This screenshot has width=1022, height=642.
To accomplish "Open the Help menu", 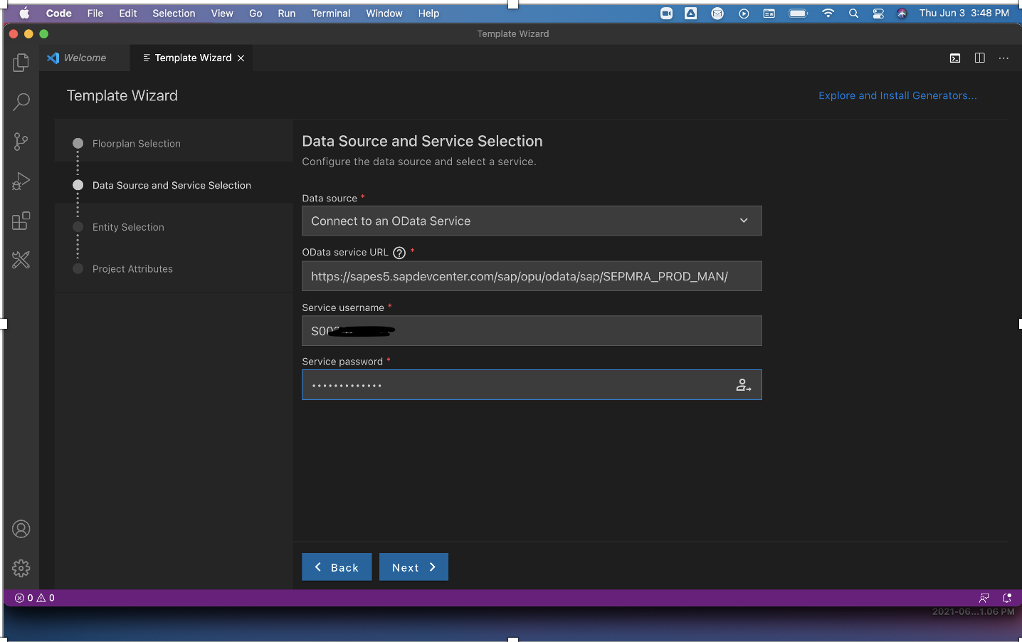I will click(x=428, y=13).
